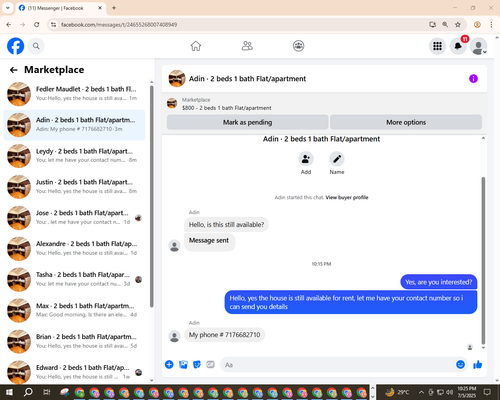The width and height of the screenshot is (500, 400).
Task: Click the back arrow beside Marketplace
Action: (x=13, y=70)
